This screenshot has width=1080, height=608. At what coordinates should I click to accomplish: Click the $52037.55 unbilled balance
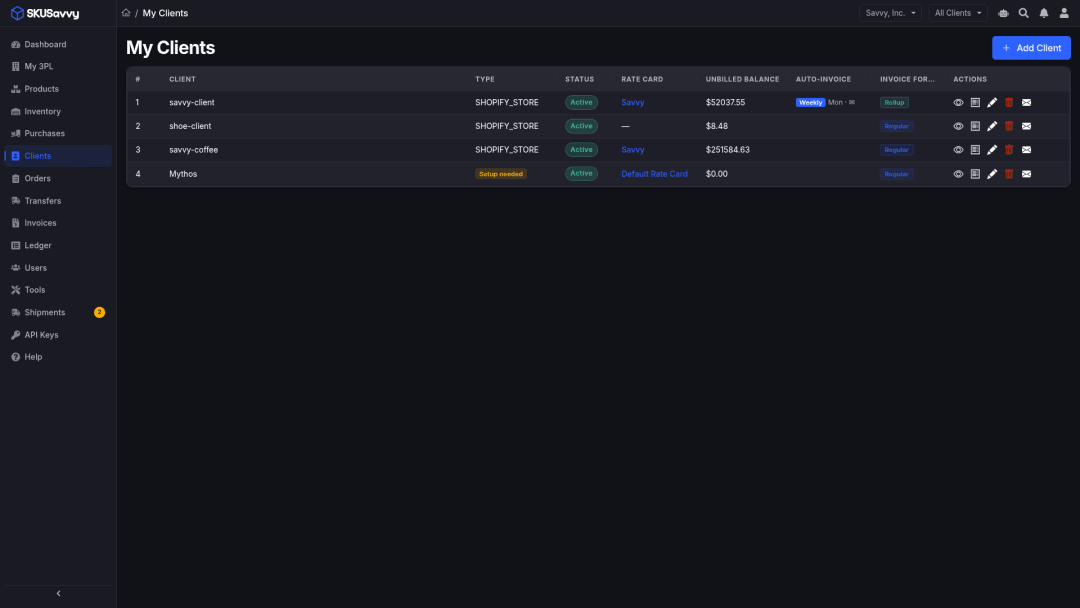tap(725, 103)
